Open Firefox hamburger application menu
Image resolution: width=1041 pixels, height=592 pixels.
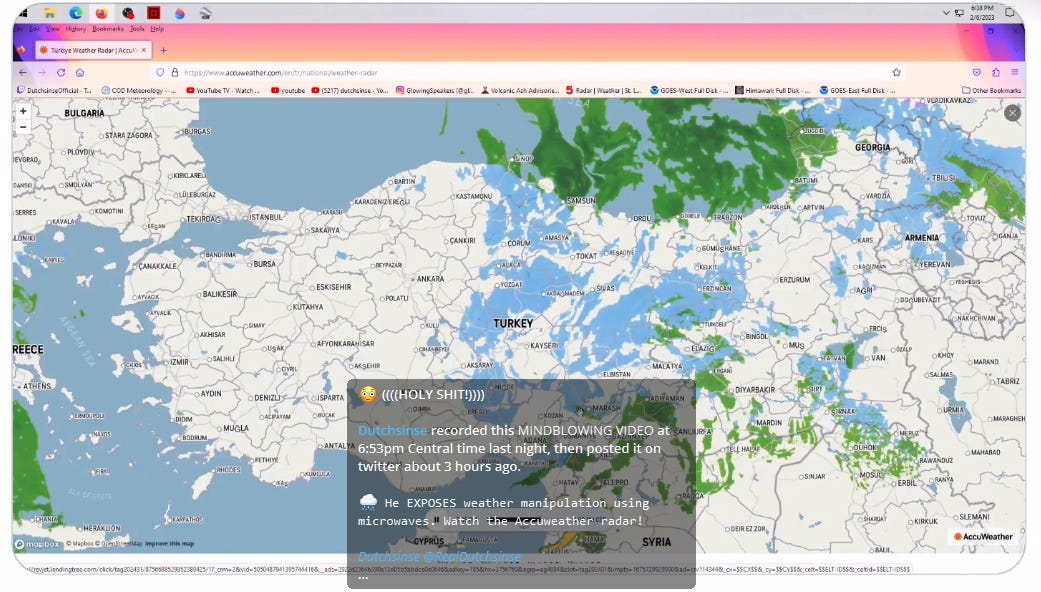(1014, 72)
